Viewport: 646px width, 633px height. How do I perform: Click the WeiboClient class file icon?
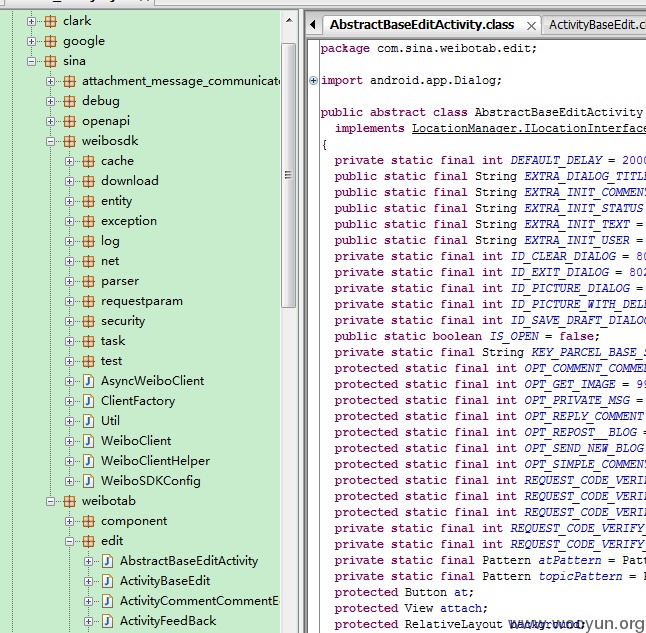pos(88,441)
